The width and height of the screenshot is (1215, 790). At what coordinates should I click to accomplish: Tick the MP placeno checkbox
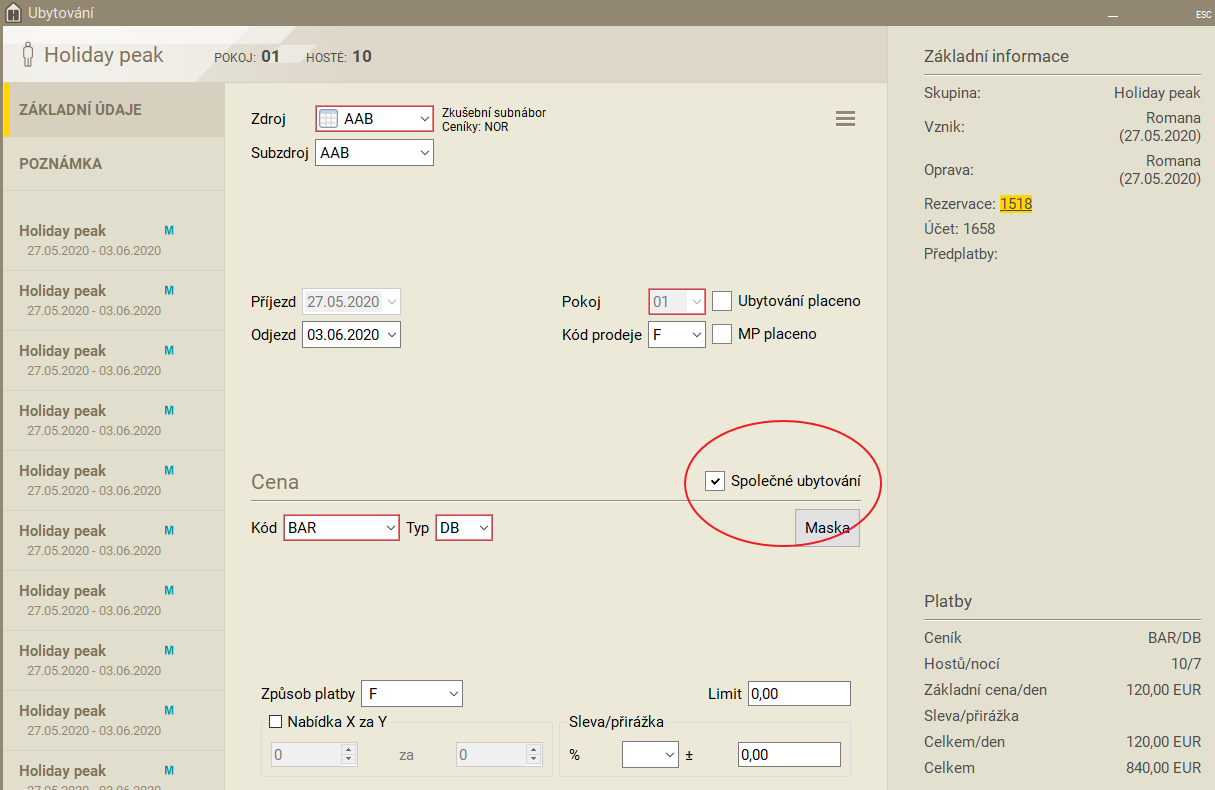point(722,334)
